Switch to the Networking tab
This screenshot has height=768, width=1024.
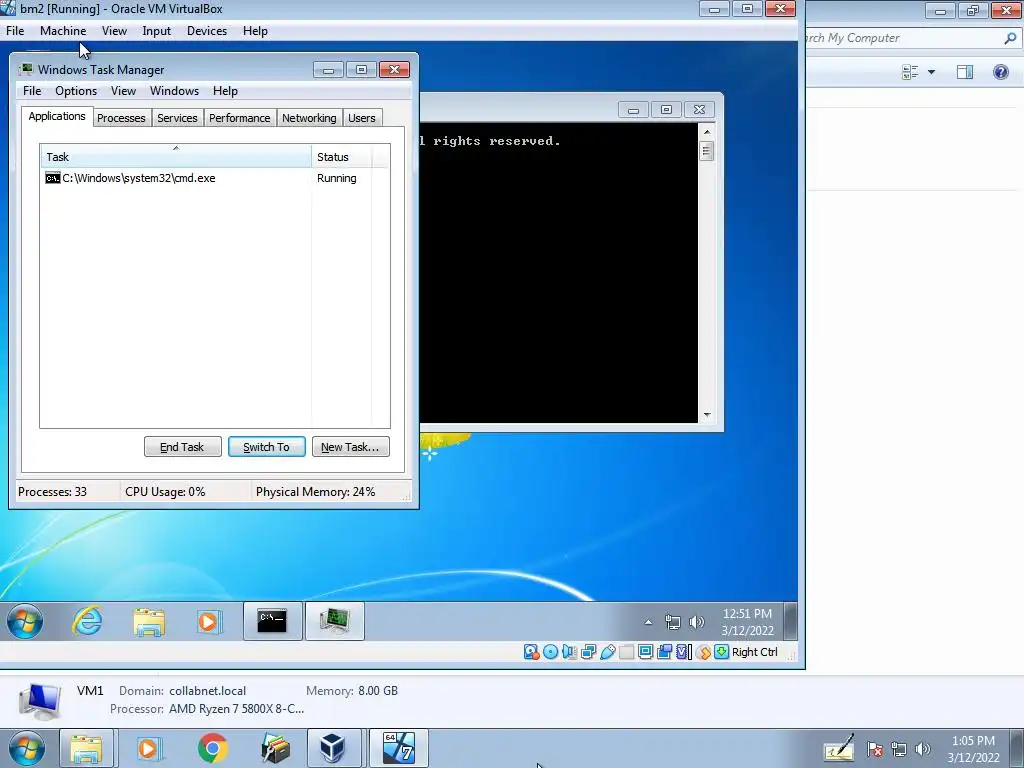(x=310, y=118)
